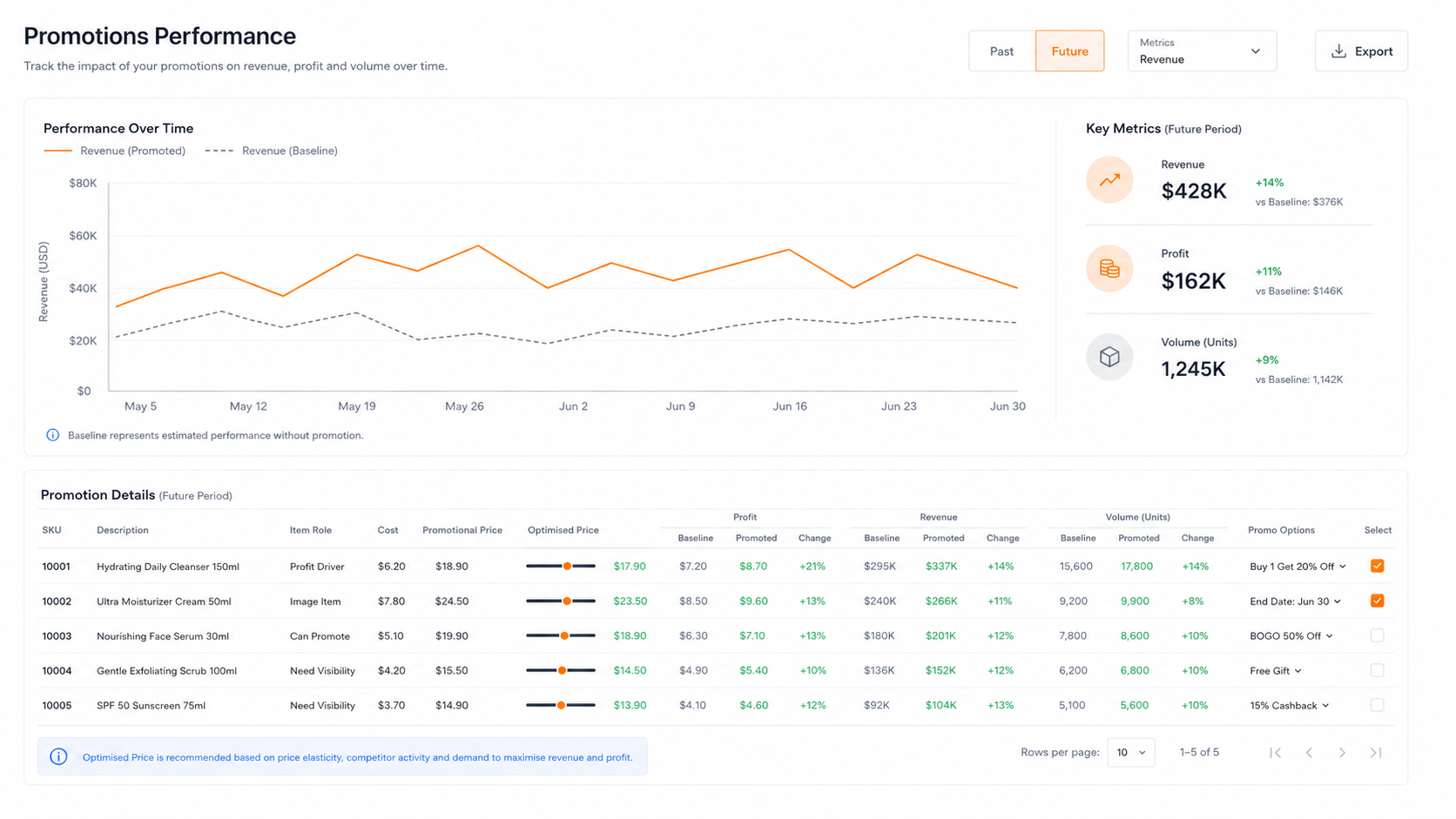Check the box for SPF 50 Sunscreen
The image size is (1456, 819).
tap(1377, 705)
